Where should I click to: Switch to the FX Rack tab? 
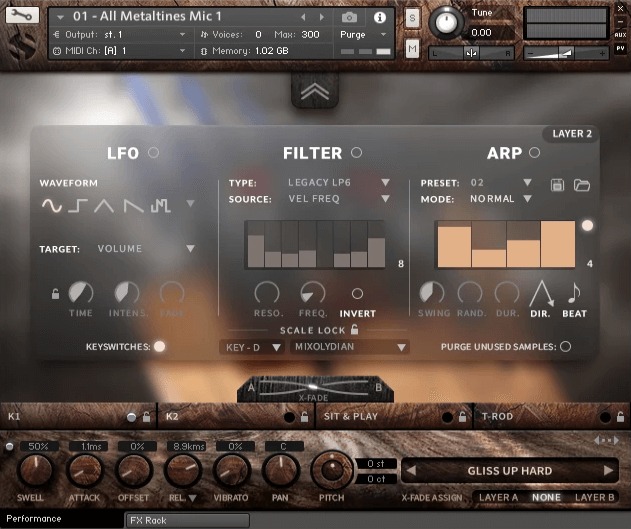pyautogui.click(x=187, y=520)
